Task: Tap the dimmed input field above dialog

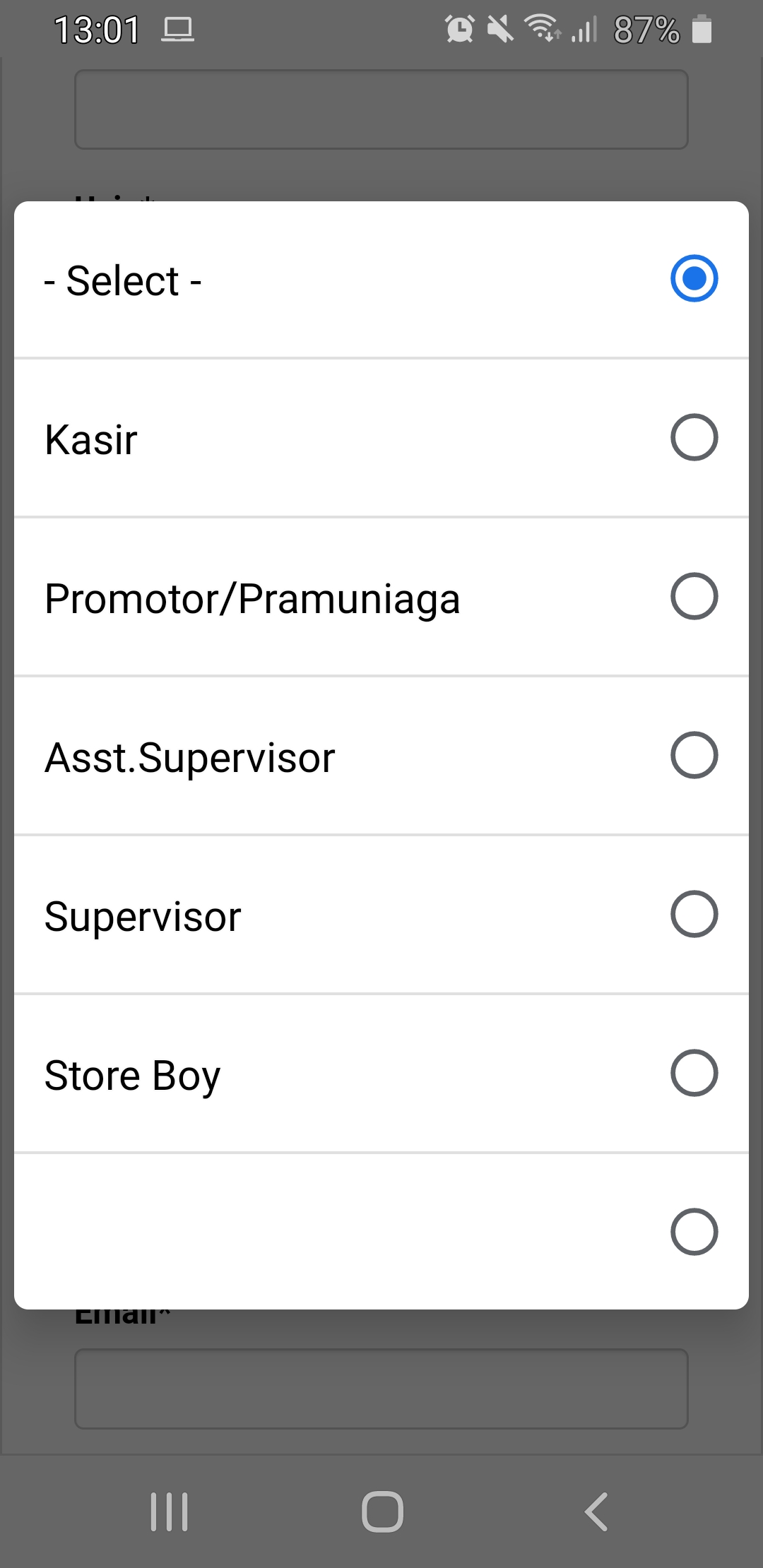Action: [x=381, y=109]
